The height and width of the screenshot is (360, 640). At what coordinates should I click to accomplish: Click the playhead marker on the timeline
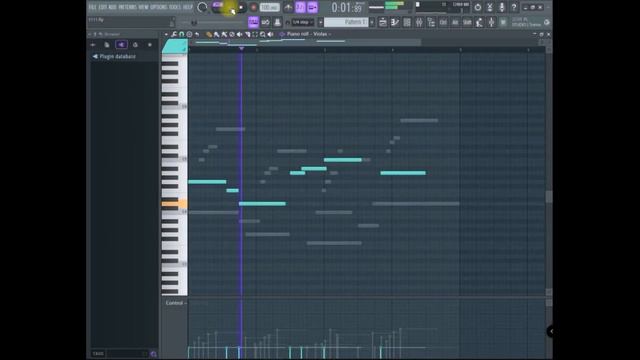pyautogui.click(x=242, y=49)
